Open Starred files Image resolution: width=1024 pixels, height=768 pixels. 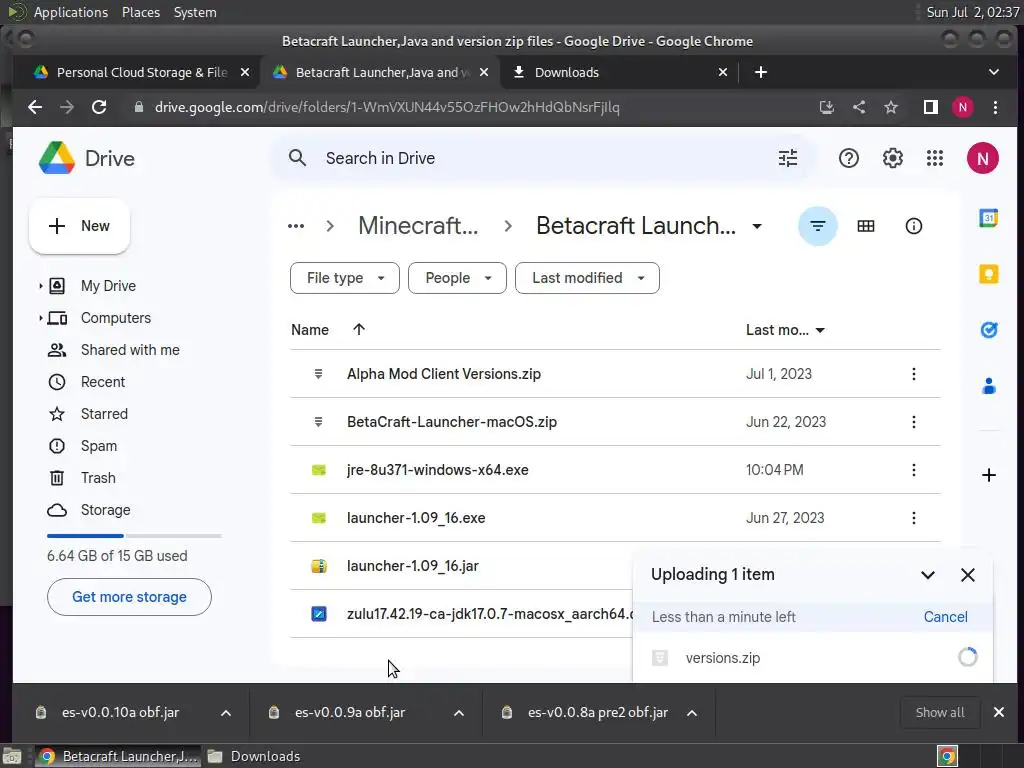[104, 414]
